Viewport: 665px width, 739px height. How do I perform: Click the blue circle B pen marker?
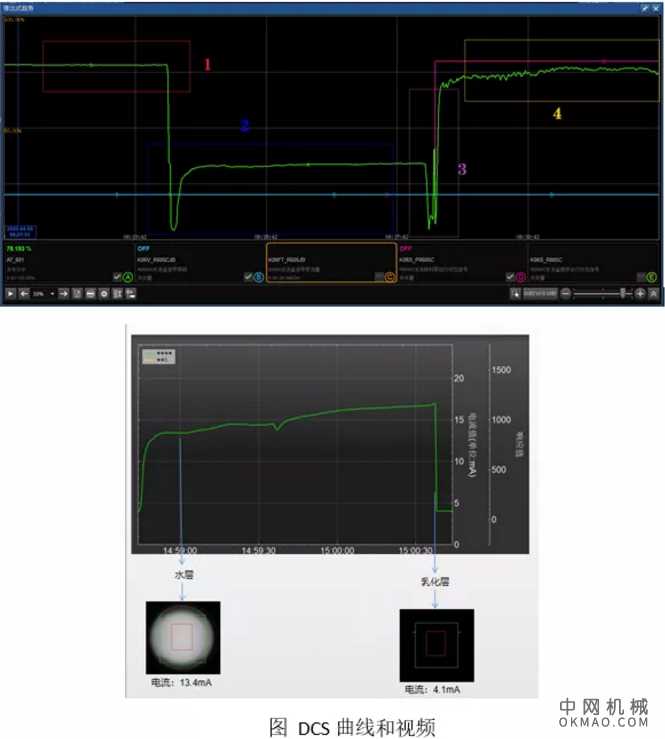[259, 276]
